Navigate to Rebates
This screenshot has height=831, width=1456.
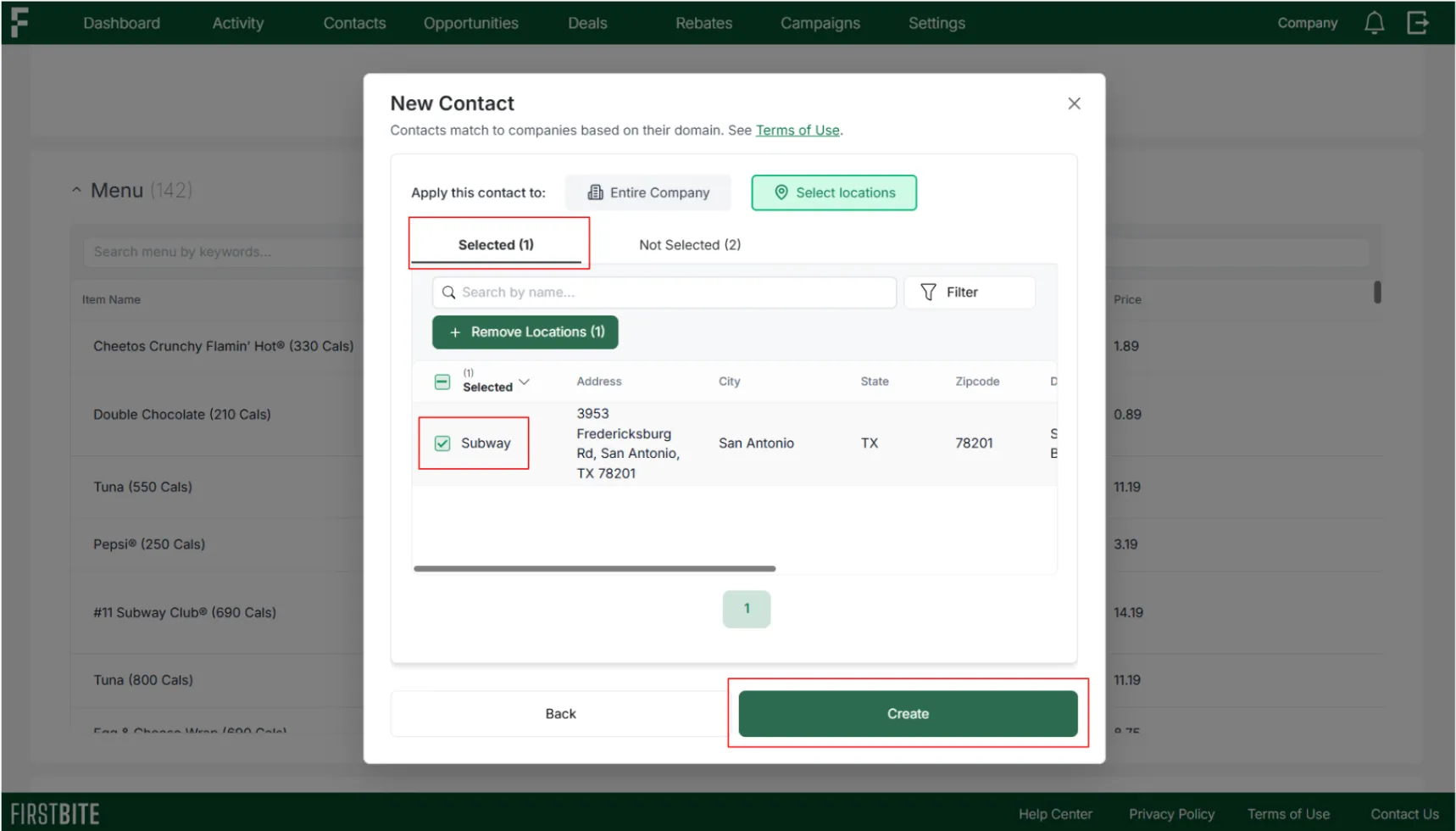(x=703, y=23)
